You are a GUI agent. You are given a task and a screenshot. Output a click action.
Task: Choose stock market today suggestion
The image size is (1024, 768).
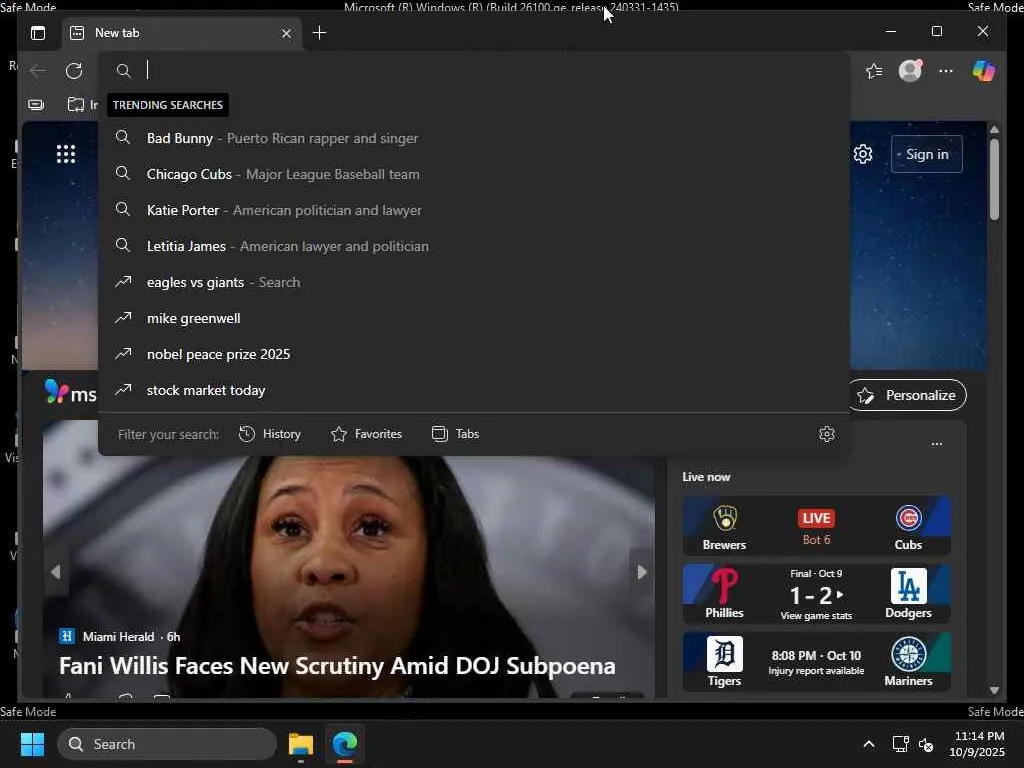coord(474,389)
